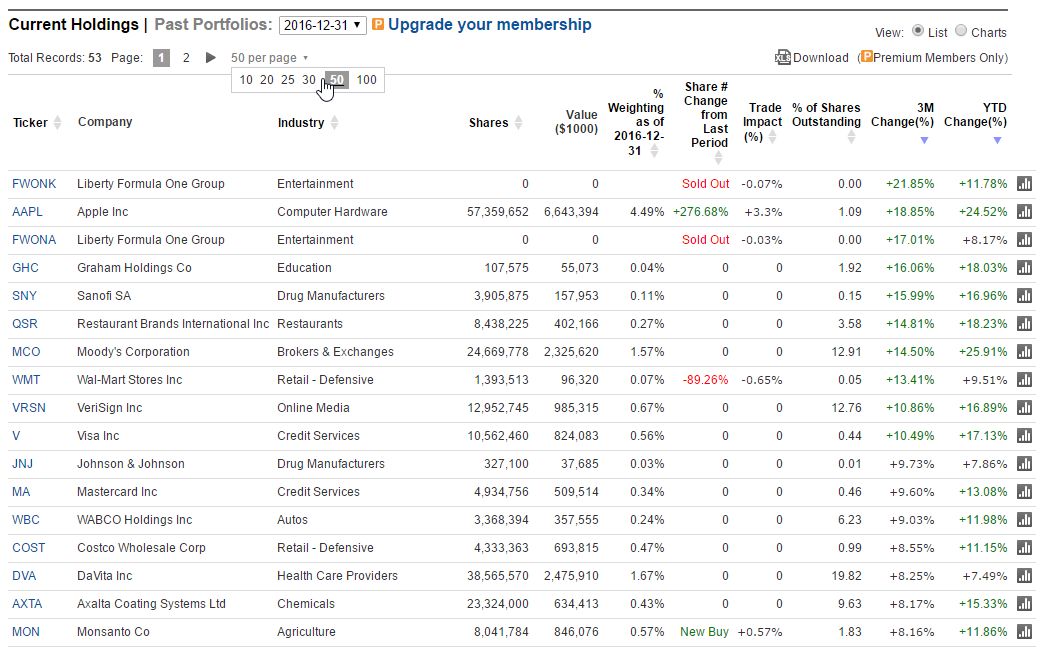Click Apple Inc company name

point(103,212)
